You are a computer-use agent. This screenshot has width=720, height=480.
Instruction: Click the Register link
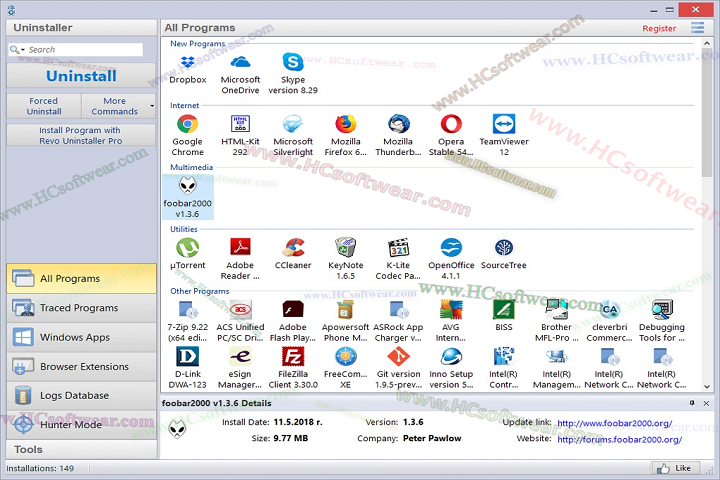click(x=659, y=28)
